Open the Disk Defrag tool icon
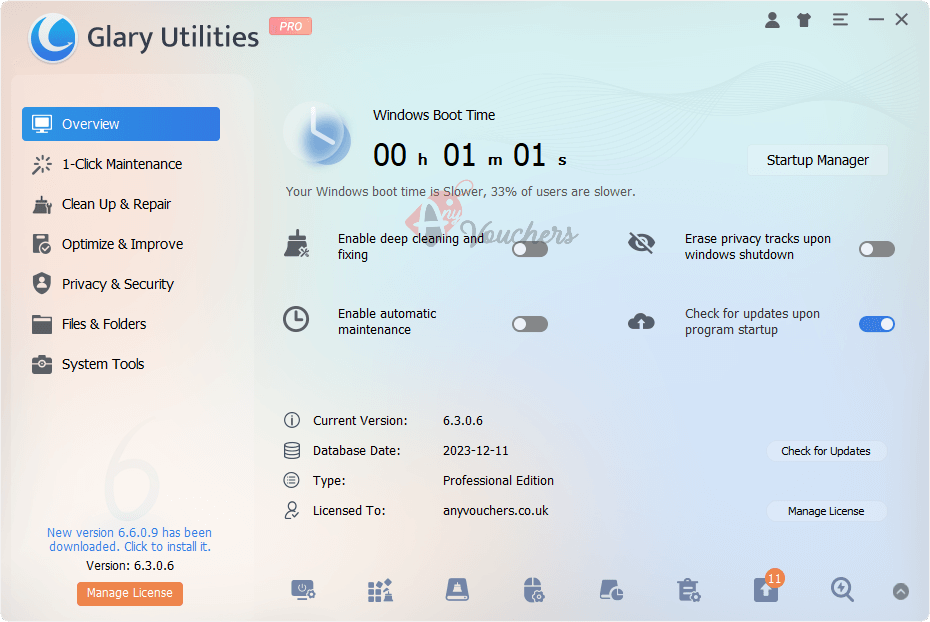The height and width of the screenshot is (622, 930). click(457, 591)
